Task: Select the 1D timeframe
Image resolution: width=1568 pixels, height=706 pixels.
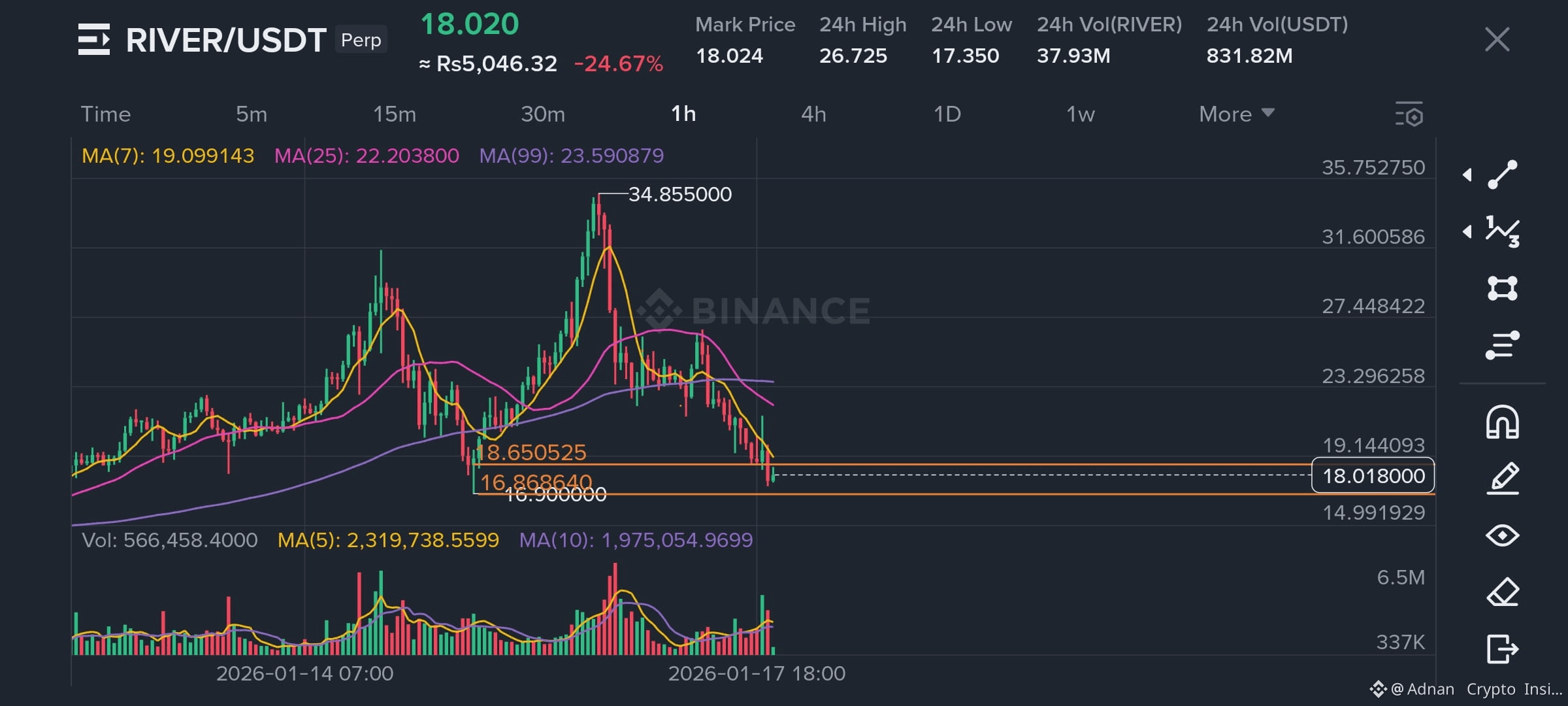Action: 947,114
